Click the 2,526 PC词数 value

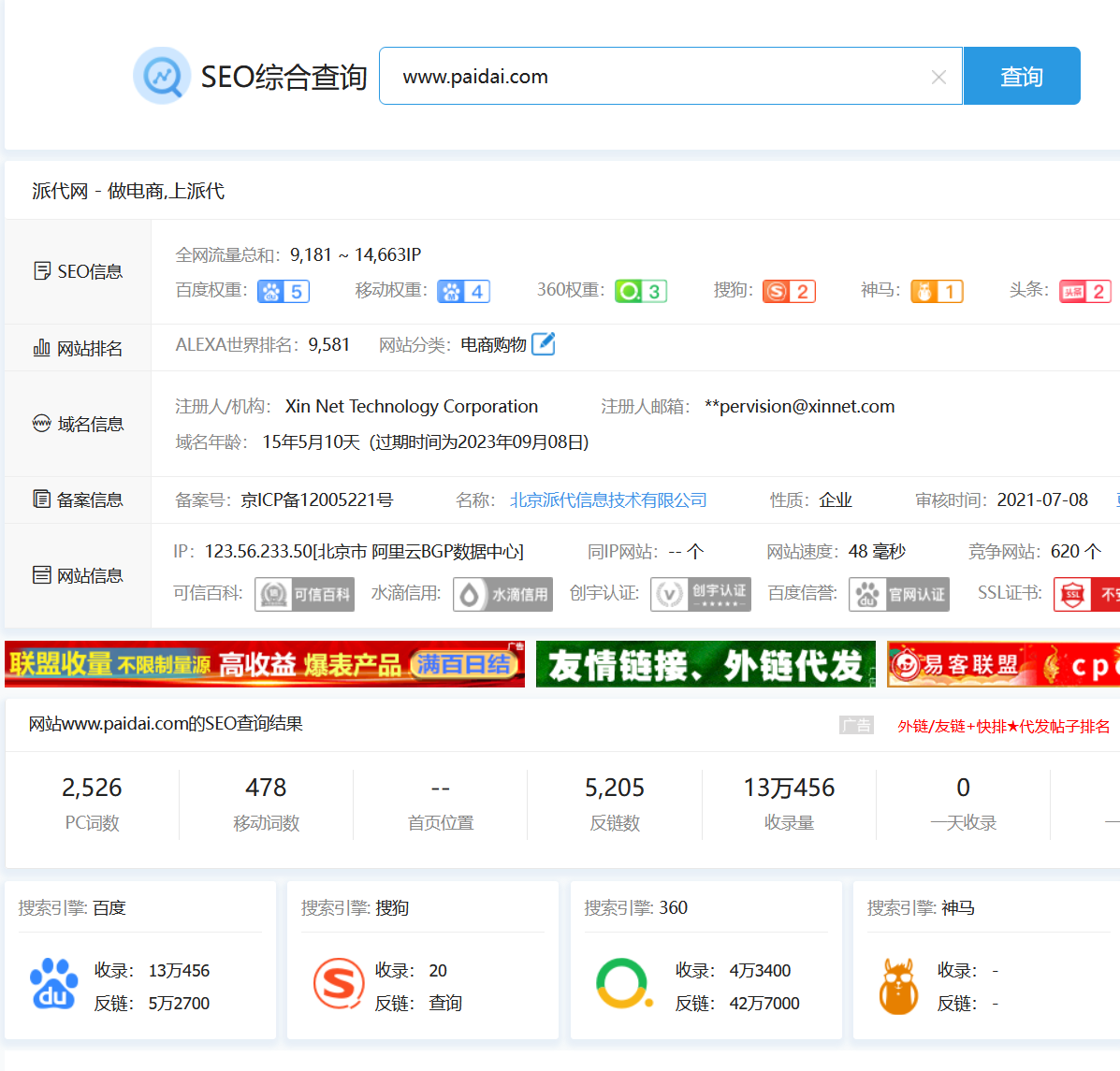92,788
